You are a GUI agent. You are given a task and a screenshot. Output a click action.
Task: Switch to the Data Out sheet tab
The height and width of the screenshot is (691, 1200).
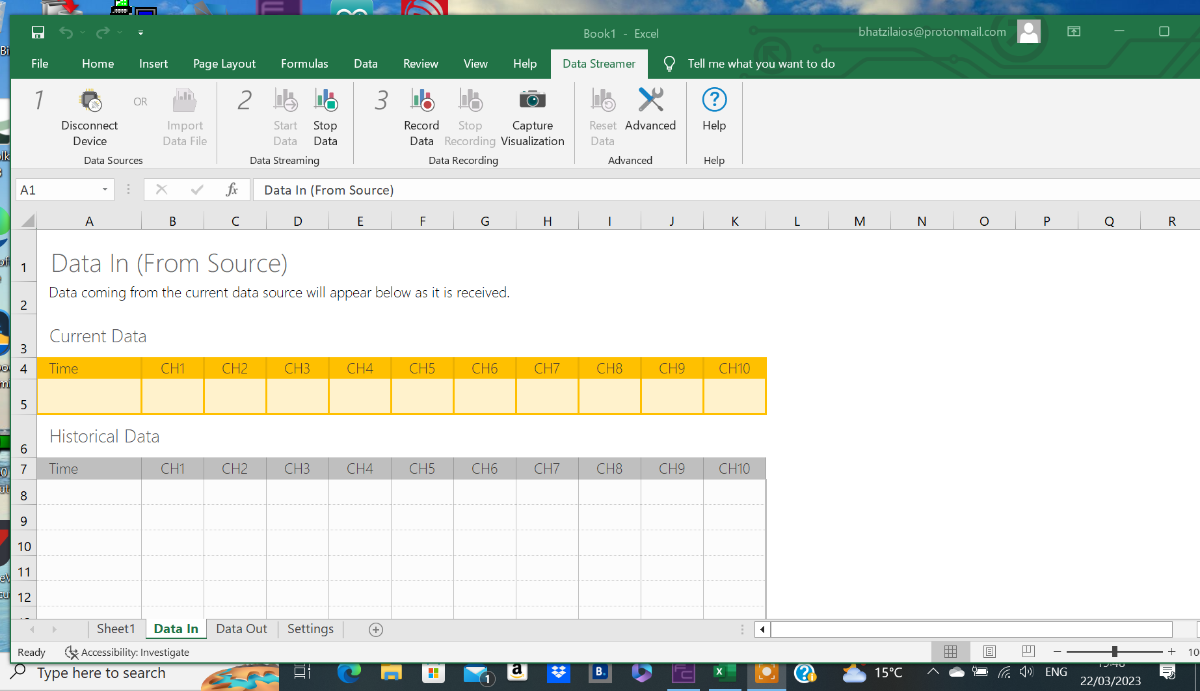click(x=241, y=629)
